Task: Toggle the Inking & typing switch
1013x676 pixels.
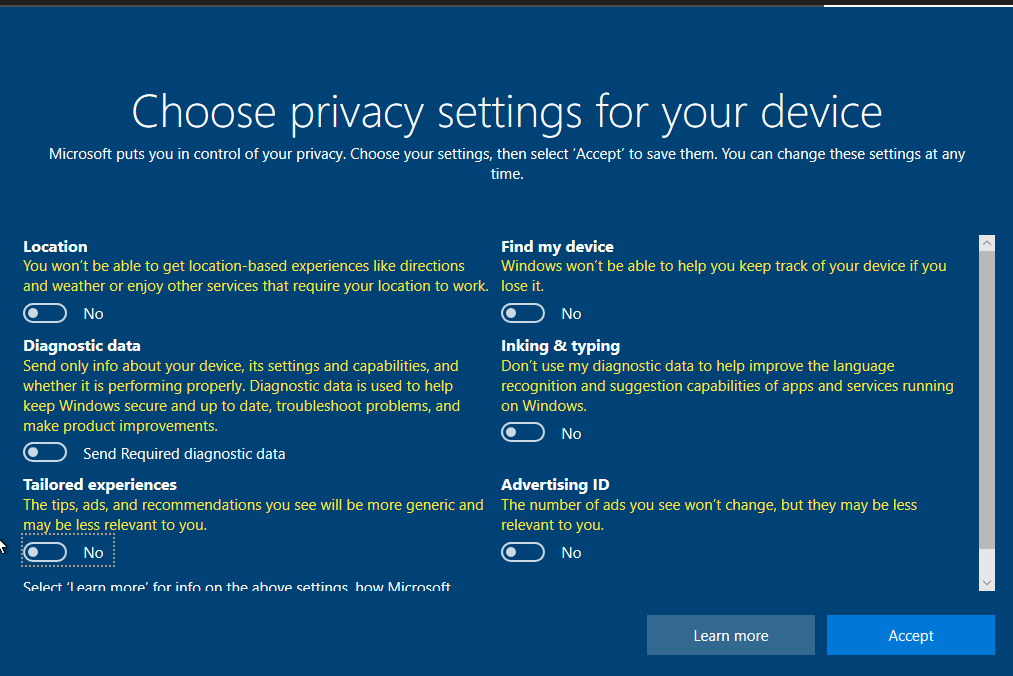Action: (x=523, y=432)
